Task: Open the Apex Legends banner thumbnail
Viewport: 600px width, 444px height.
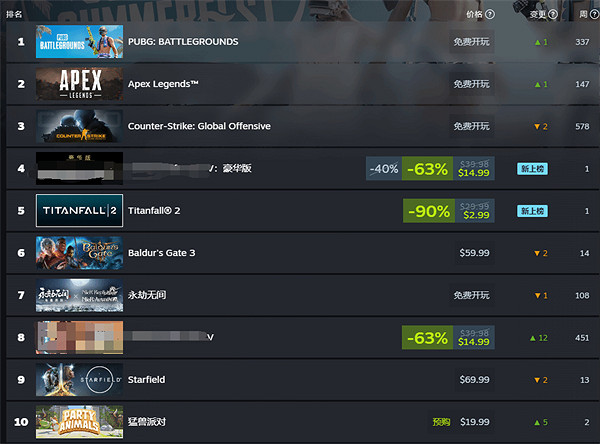Action: pos(80,84)
